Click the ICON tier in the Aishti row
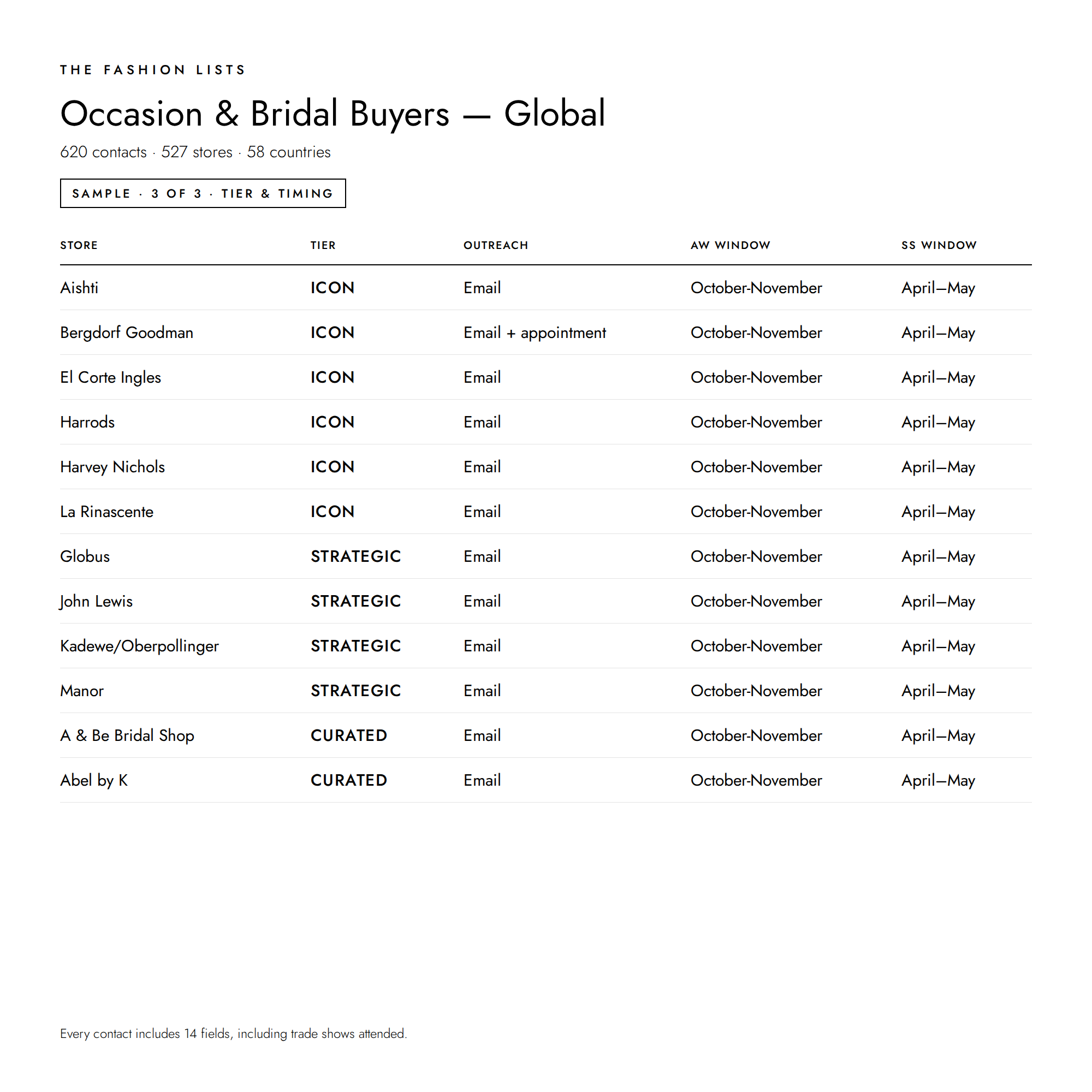Image resolution: width=1092 pixels, height=1092 pixels. (x=333, y=288)
